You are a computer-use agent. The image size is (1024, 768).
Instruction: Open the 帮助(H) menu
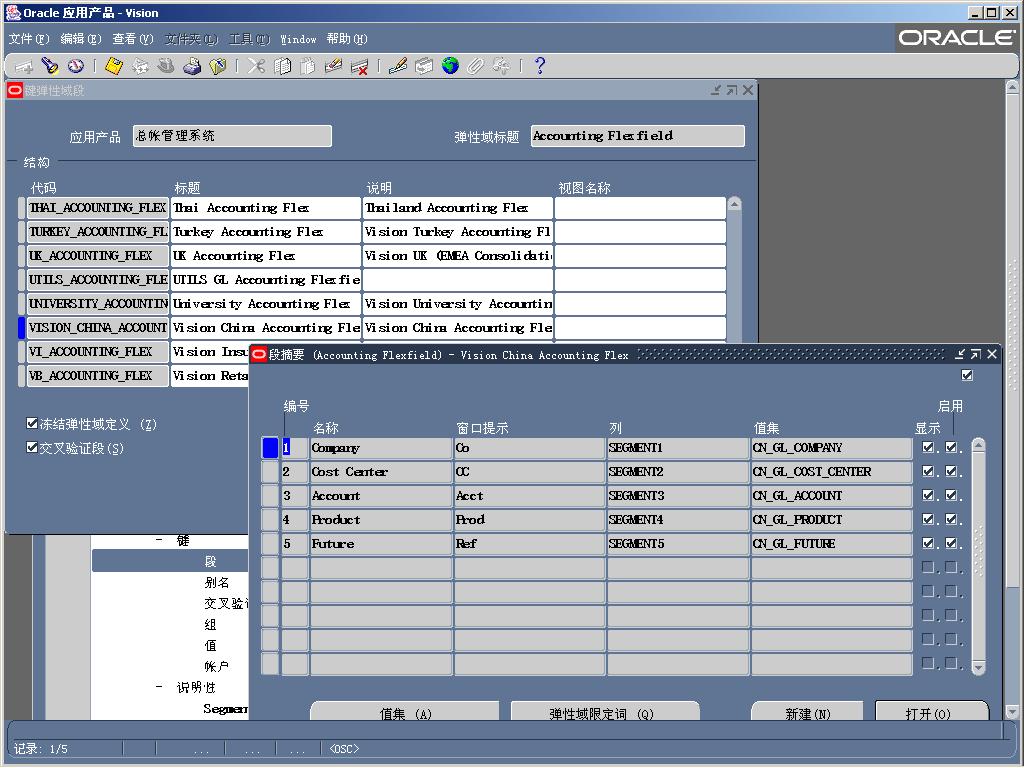347,39
